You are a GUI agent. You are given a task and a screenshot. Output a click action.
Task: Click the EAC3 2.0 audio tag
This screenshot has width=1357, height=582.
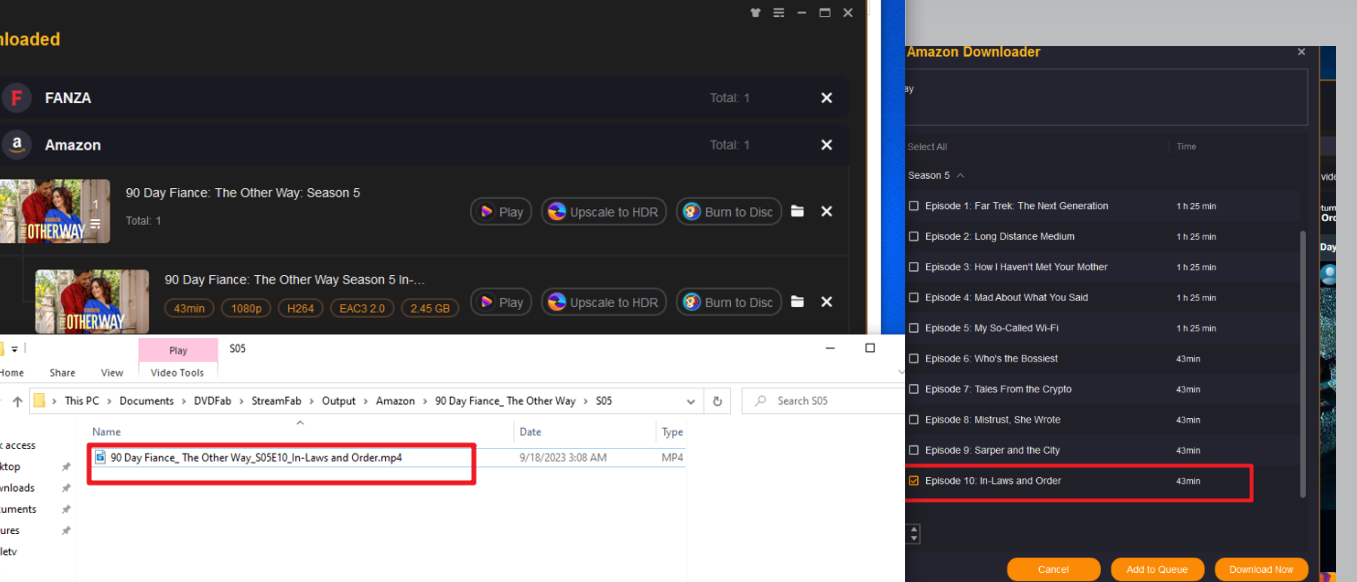point(362,308)
